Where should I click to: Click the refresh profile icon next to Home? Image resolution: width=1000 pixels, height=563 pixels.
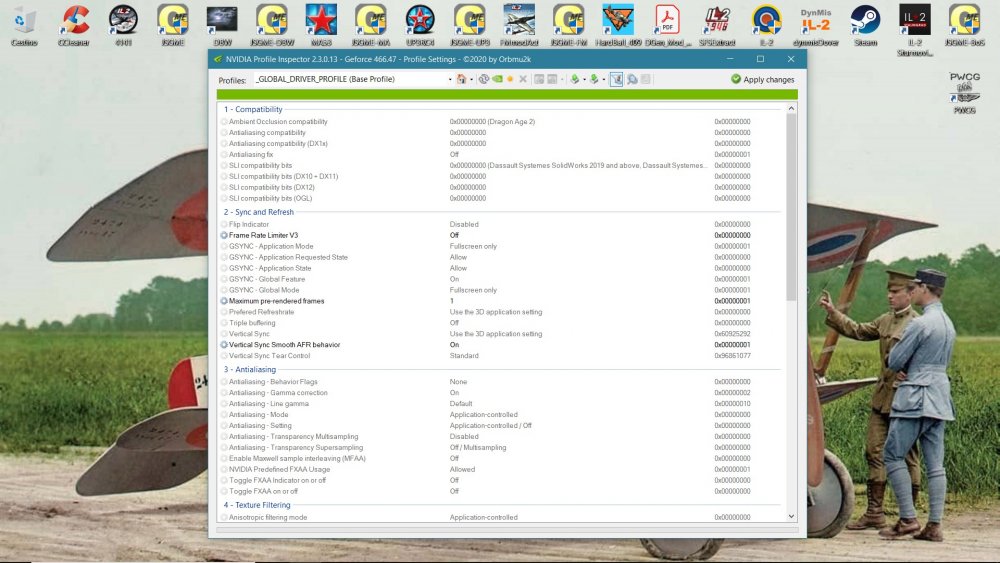click(483, 79)
